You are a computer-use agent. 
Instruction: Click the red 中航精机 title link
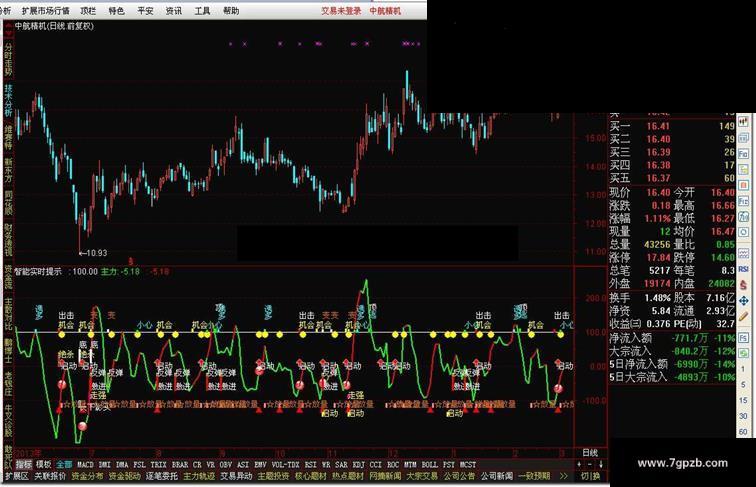[385, 11]
